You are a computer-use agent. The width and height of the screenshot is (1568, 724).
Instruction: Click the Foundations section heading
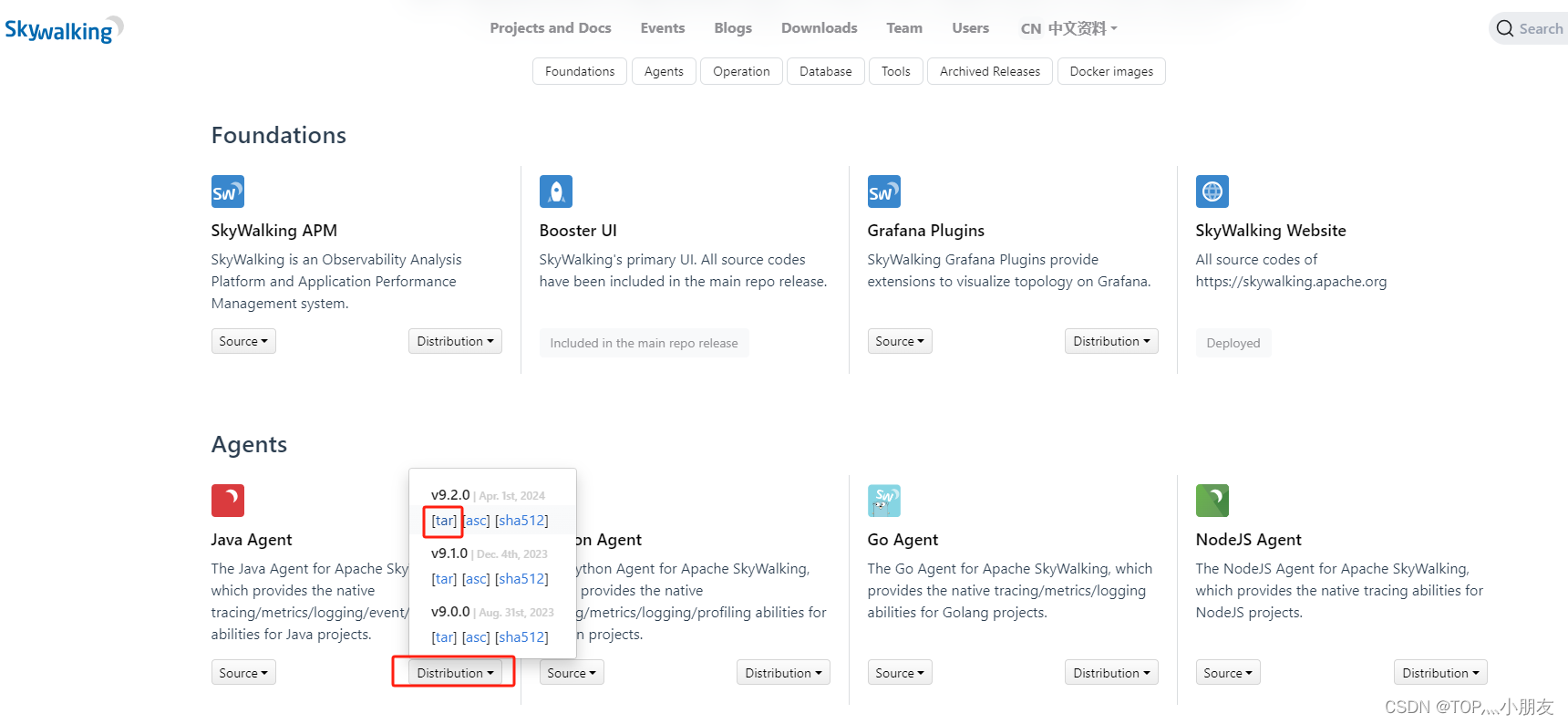point(279,136)
